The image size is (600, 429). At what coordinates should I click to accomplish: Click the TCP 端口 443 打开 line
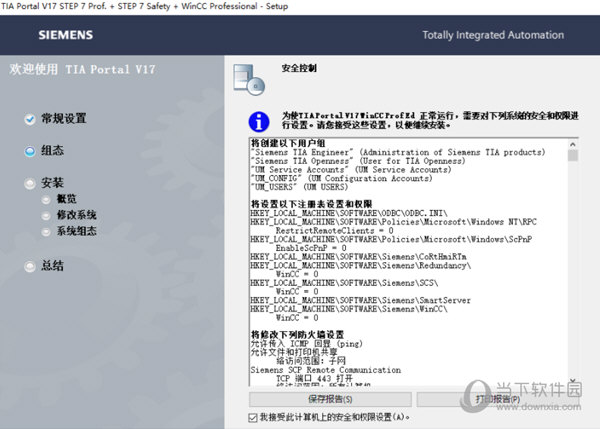(x=314, y=378)
